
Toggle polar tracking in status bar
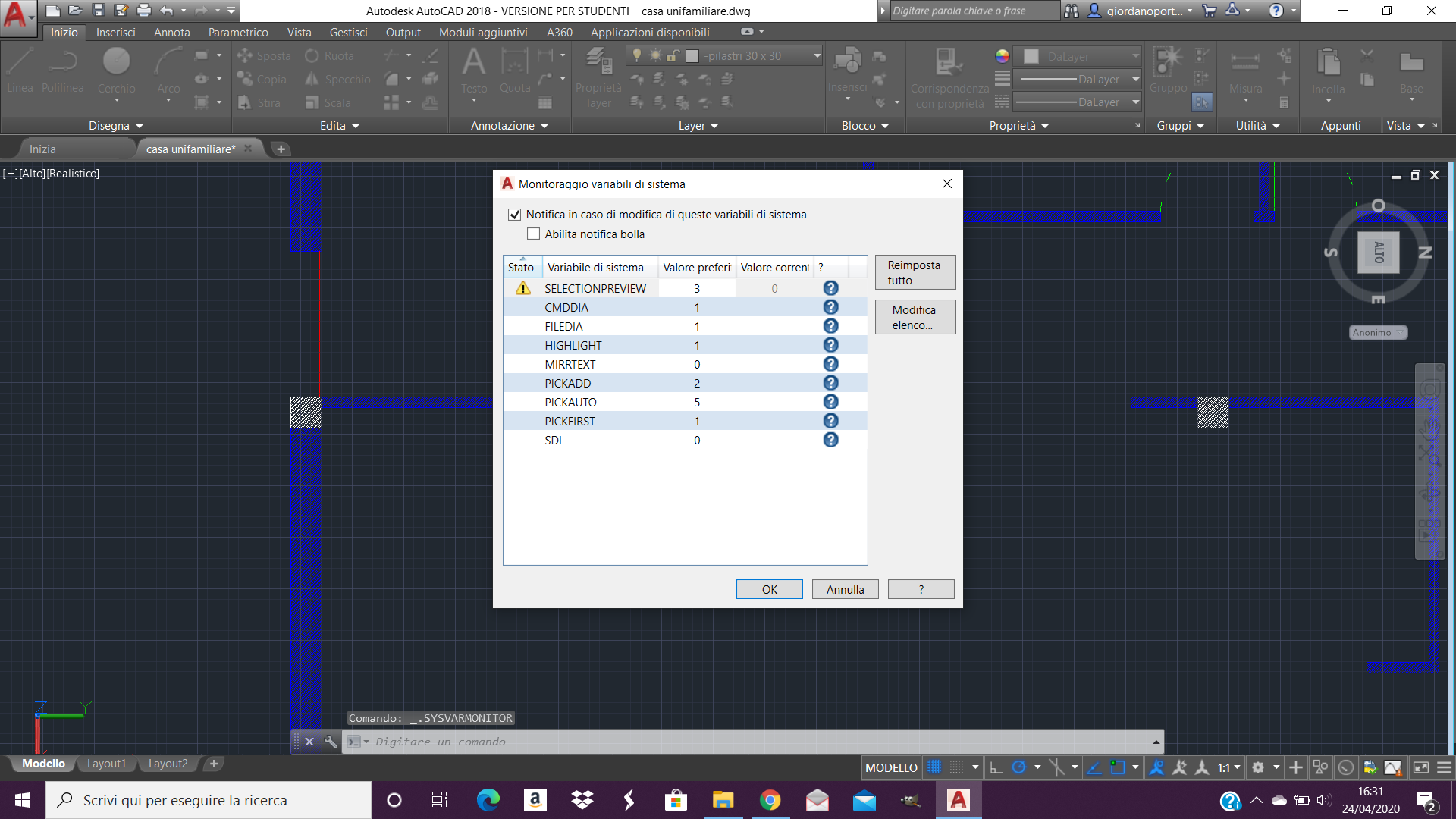coord(1019,767)
